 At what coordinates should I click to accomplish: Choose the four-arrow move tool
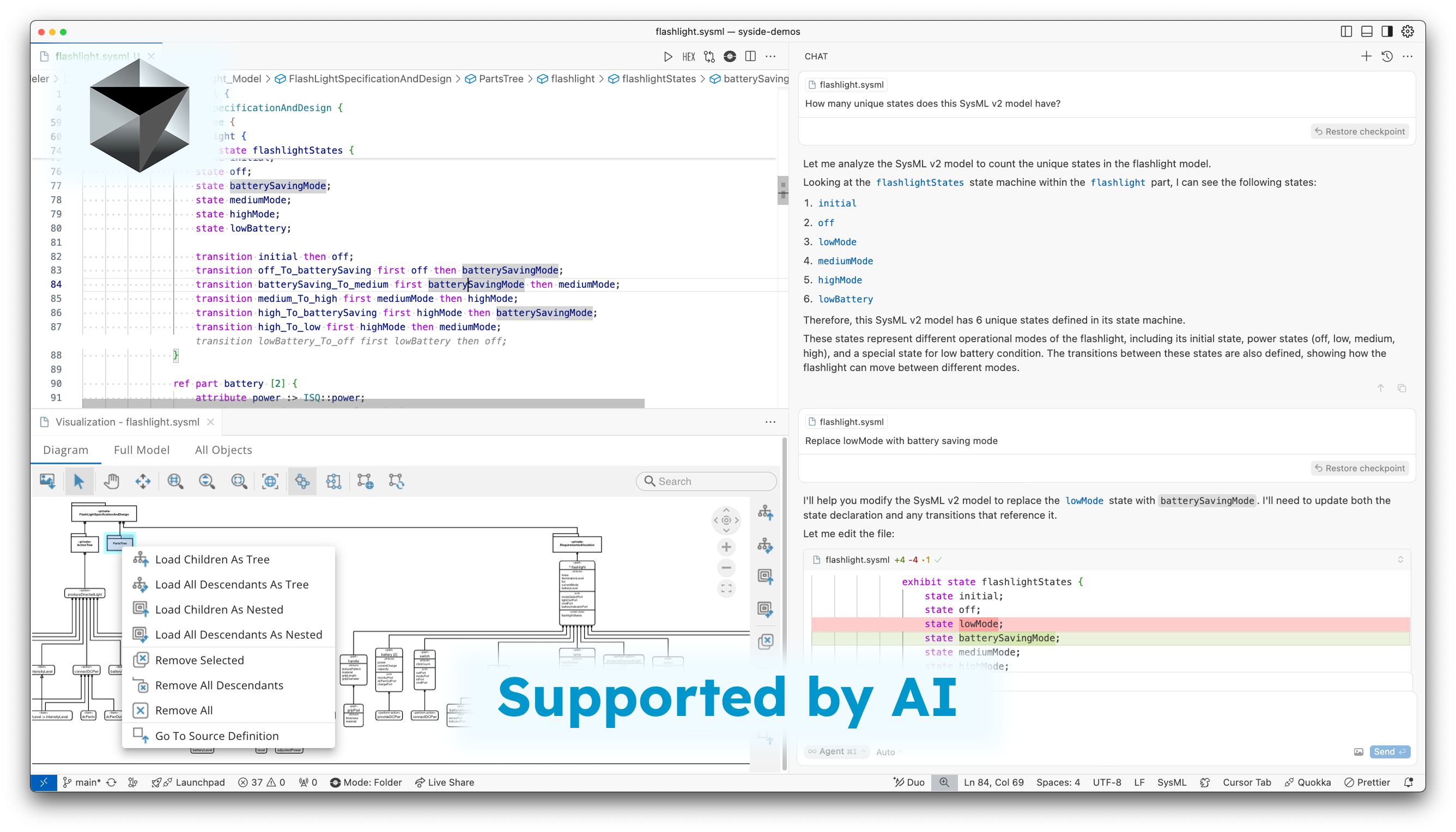(143, 481)
